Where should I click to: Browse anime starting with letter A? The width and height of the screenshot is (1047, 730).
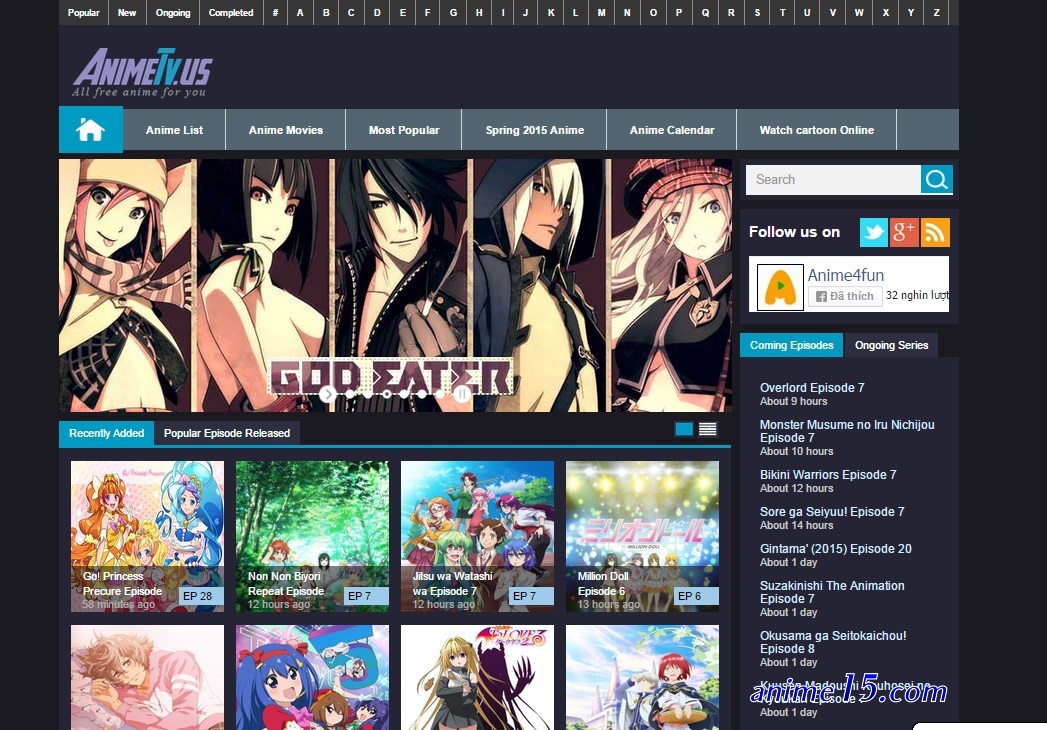pos(300,13)
